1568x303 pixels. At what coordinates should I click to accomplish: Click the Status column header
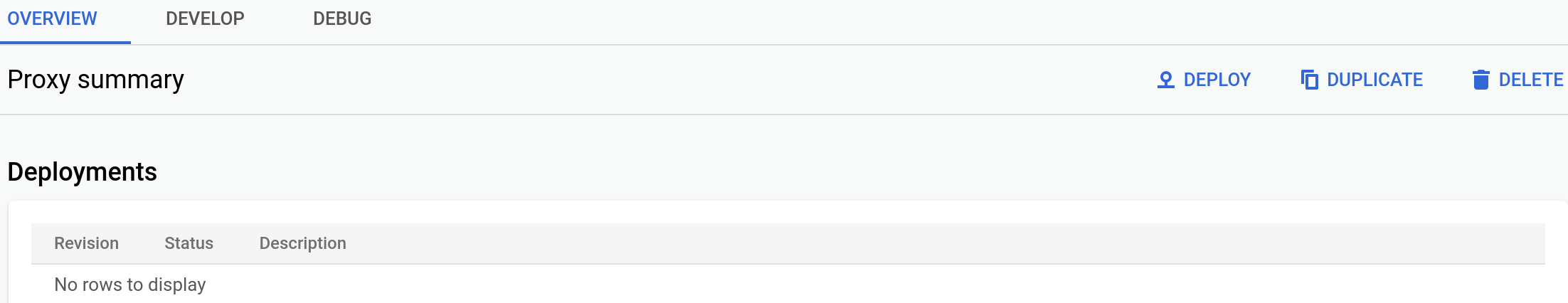pos(189,243)
